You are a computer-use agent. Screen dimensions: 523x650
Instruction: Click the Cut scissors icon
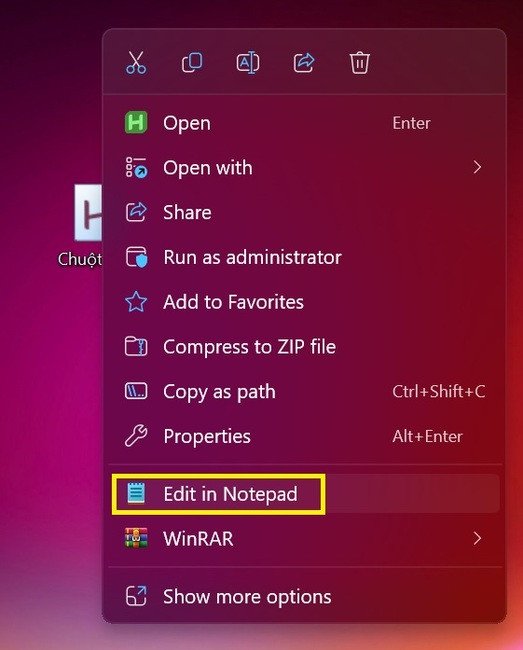(x=136, y=63)
